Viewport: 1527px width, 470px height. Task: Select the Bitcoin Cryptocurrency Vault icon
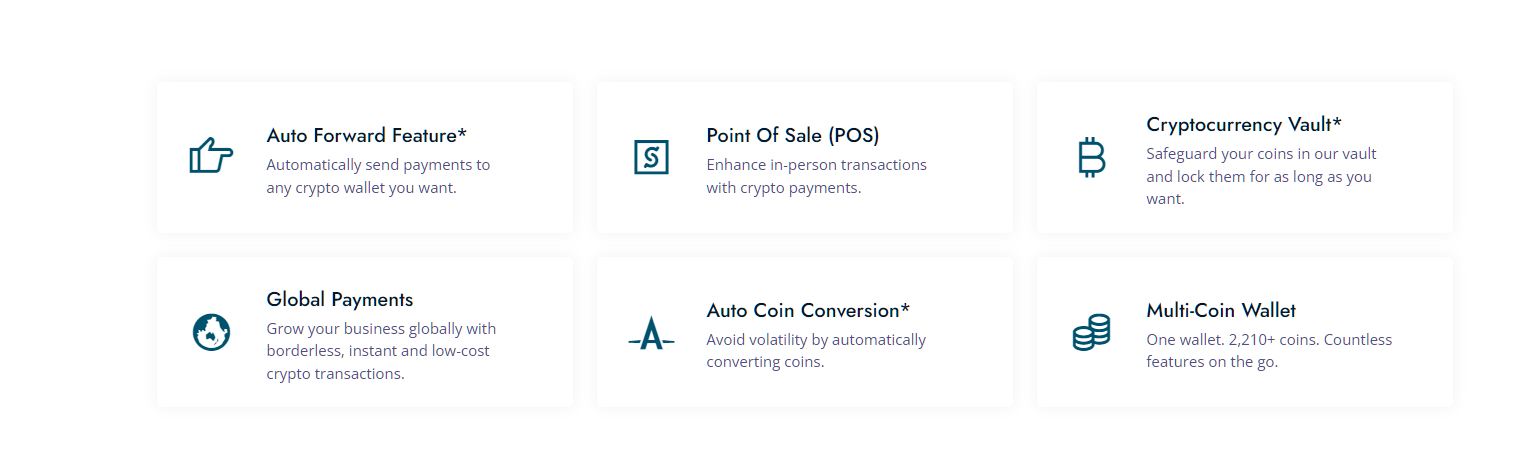tap(1091, 157)
